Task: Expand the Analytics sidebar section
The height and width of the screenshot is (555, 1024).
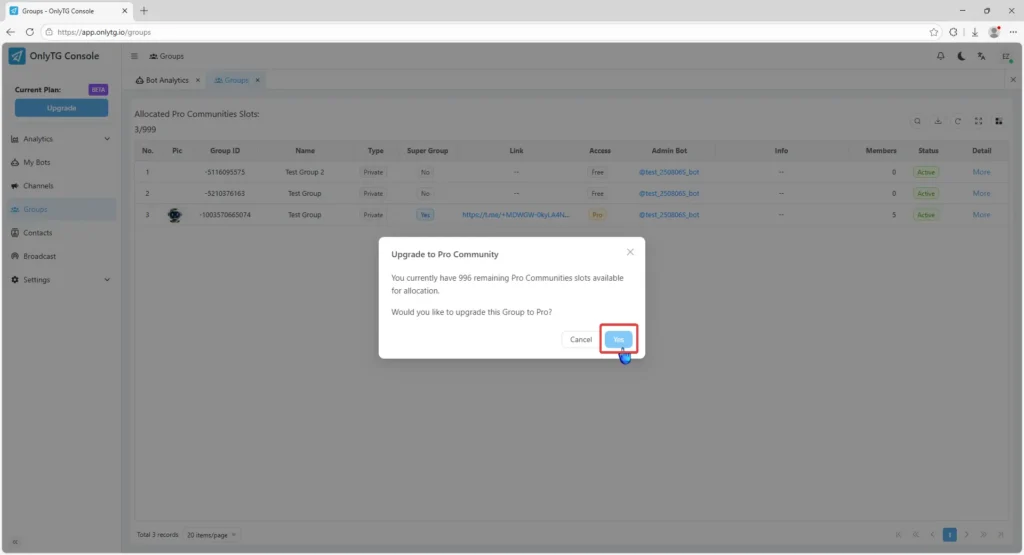Action: [107, 139]
